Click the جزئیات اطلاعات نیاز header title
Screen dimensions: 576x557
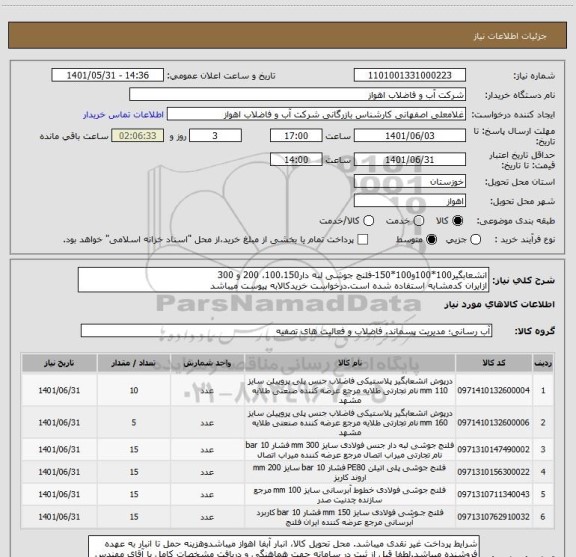point(510,36)
